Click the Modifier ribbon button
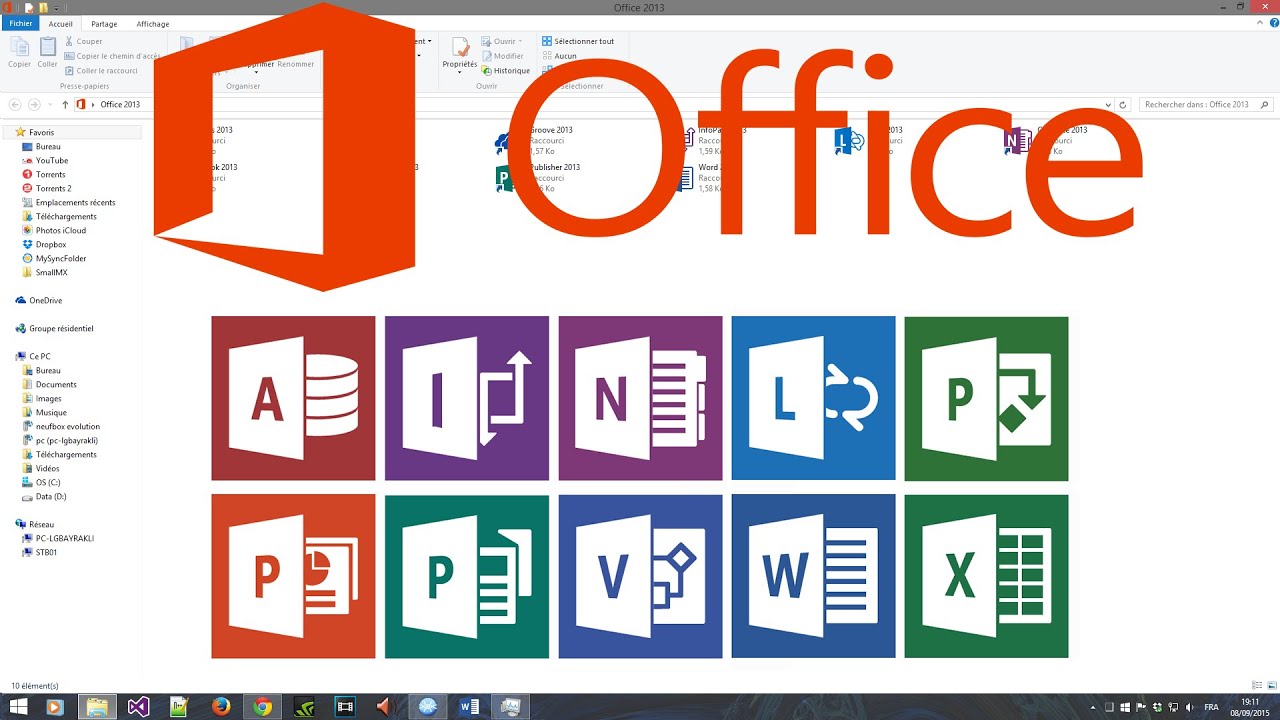 [x=502, y=56]
